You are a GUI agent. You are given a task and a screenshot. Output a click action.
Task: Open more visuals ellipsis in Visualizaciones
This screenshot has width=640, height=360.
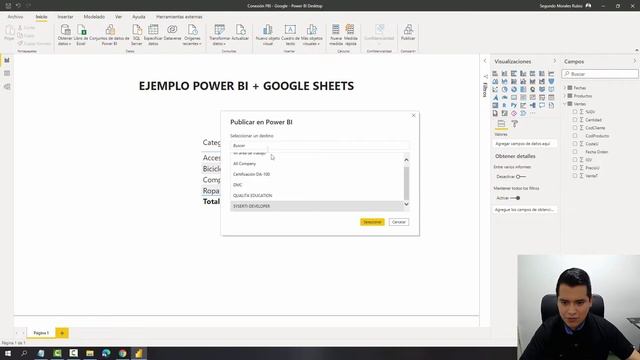point(533,113)
